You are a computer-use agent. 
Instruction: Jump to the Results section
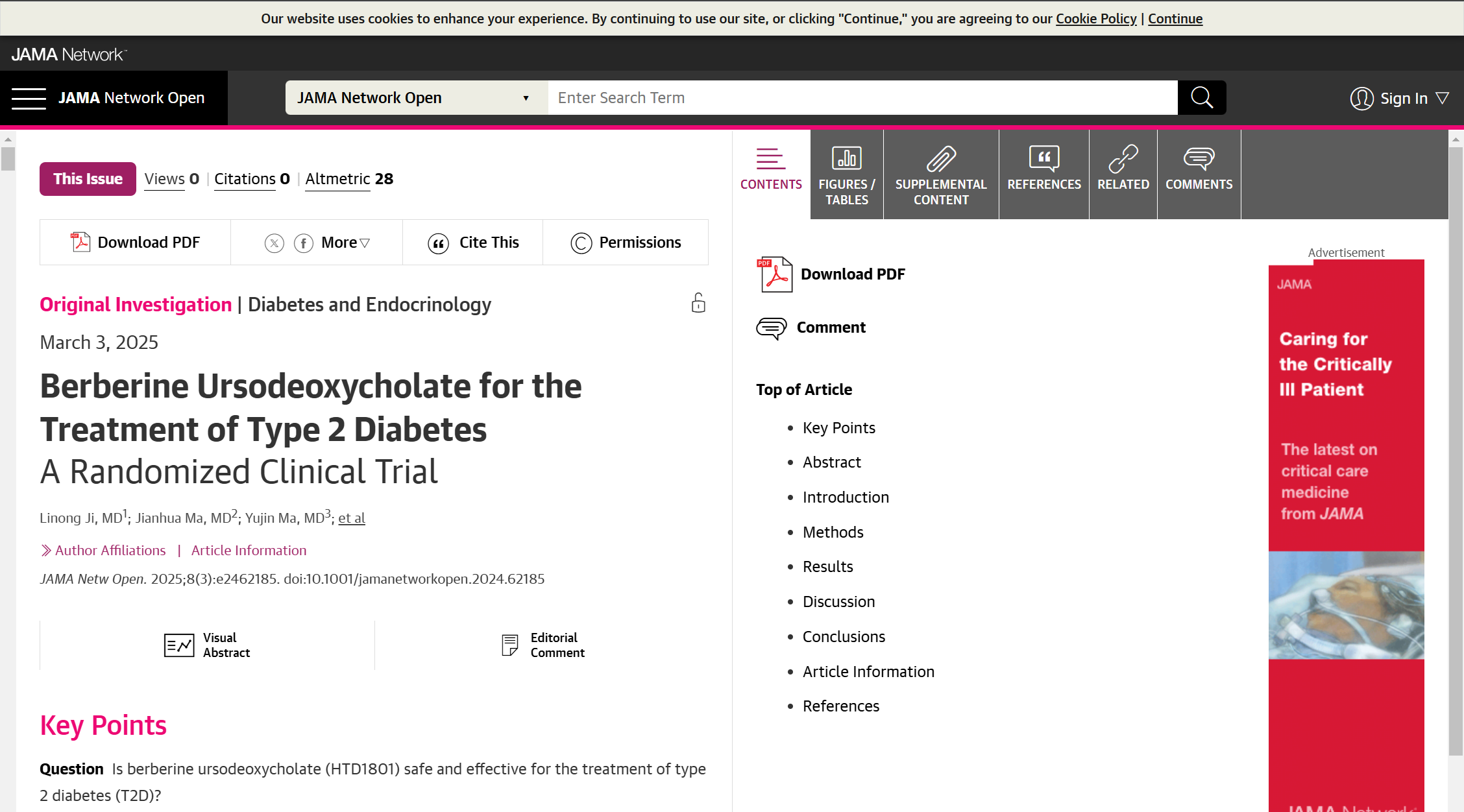(828, 567)
